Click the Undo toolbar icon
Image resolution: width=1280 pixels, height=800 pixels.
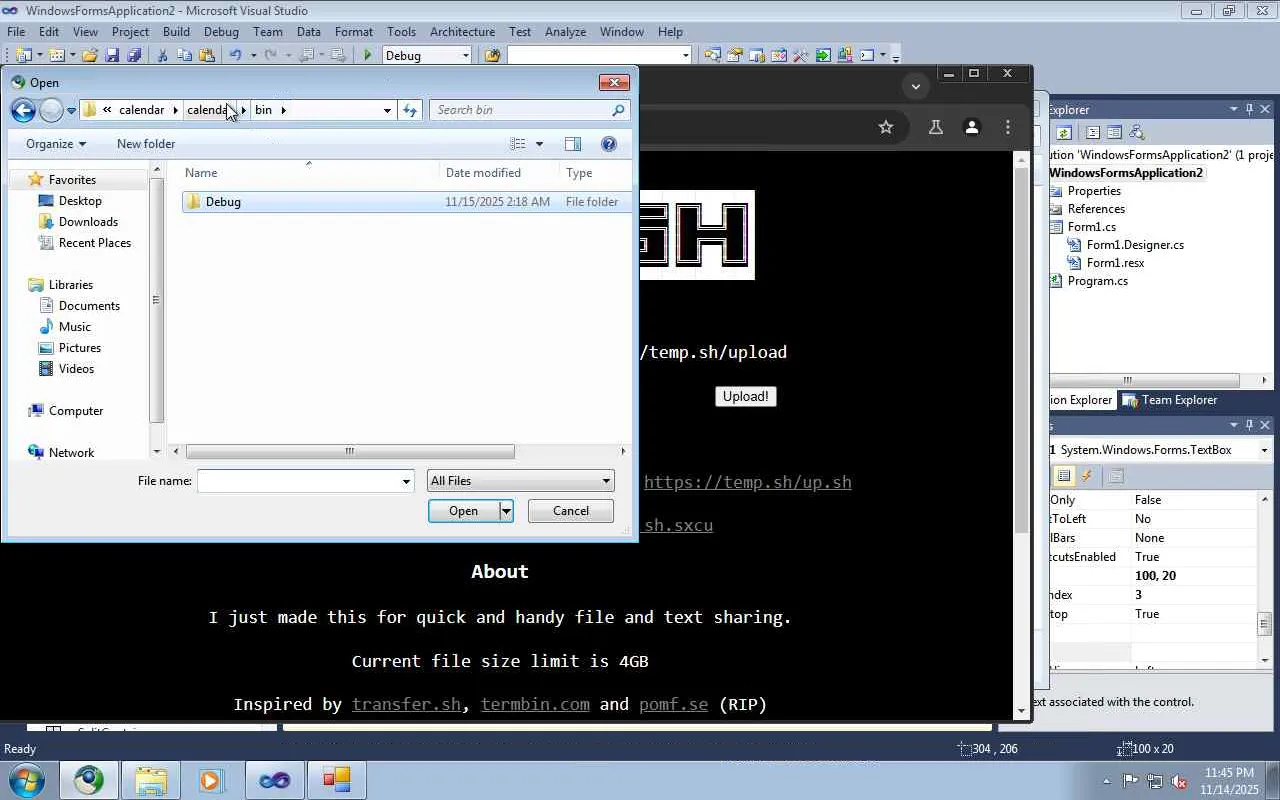coord(235,56)
